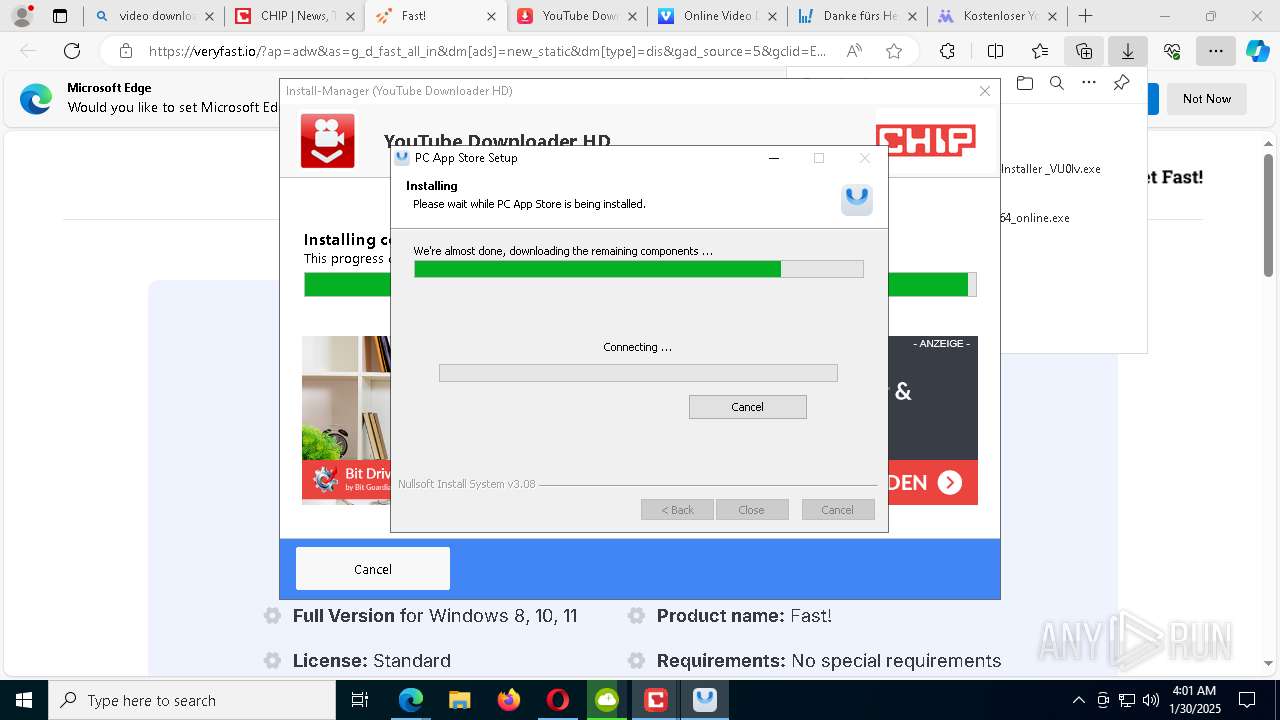
Task: Open the 64_online.exe download entry
Action: click(1035, 218)
